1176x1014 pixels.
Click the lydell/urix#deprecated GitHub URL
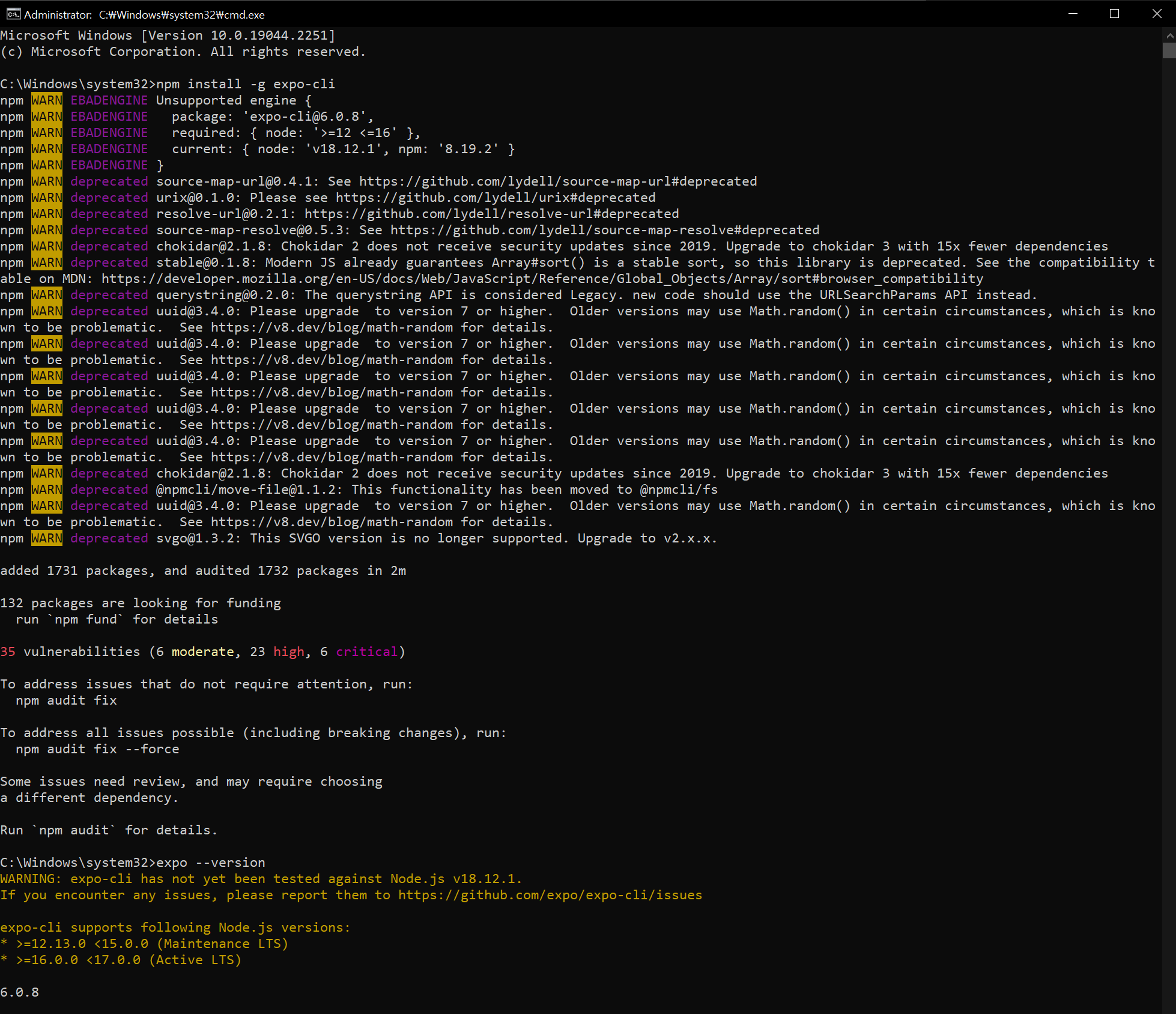click(x=496, y=198)
